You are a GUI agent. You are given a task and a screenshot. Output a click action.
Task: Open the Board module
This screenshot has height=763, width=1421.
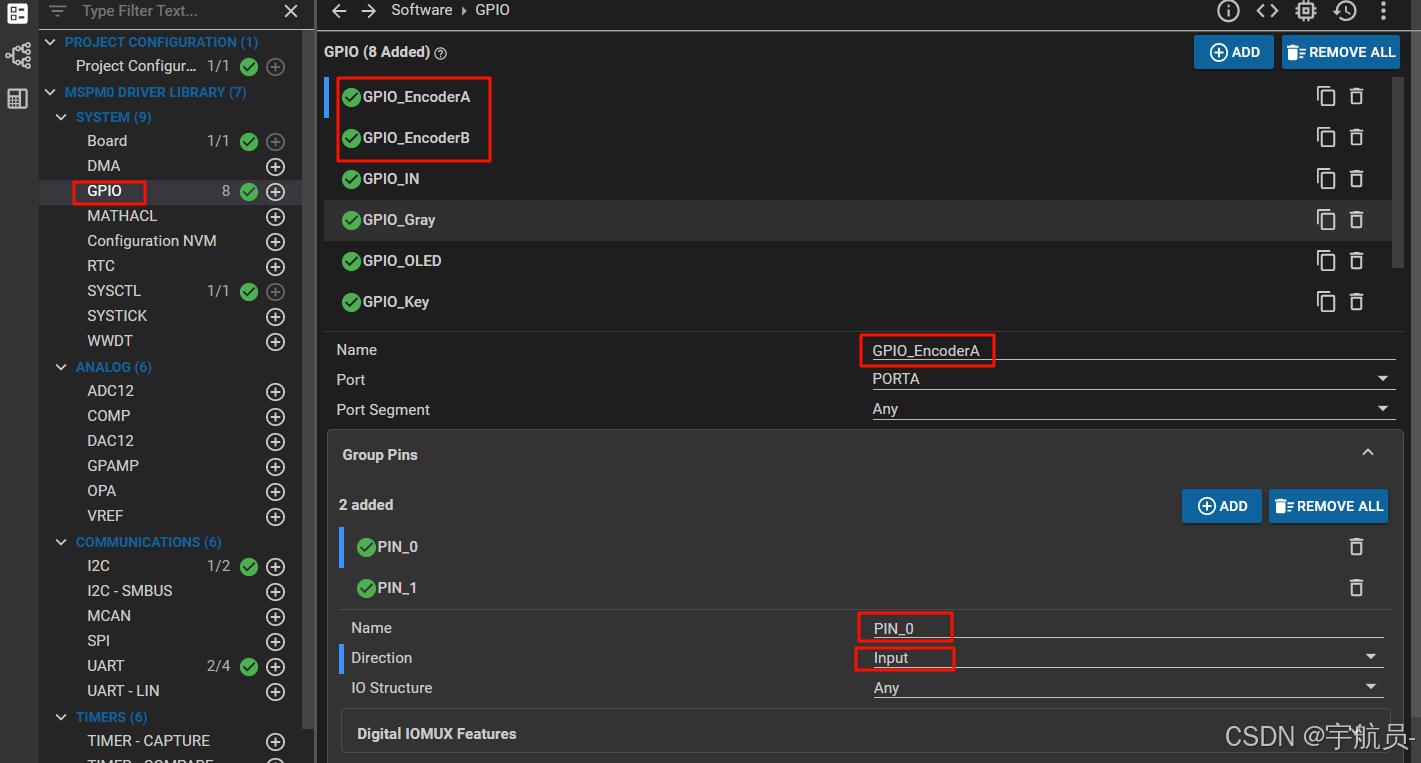tap(107, 141)
